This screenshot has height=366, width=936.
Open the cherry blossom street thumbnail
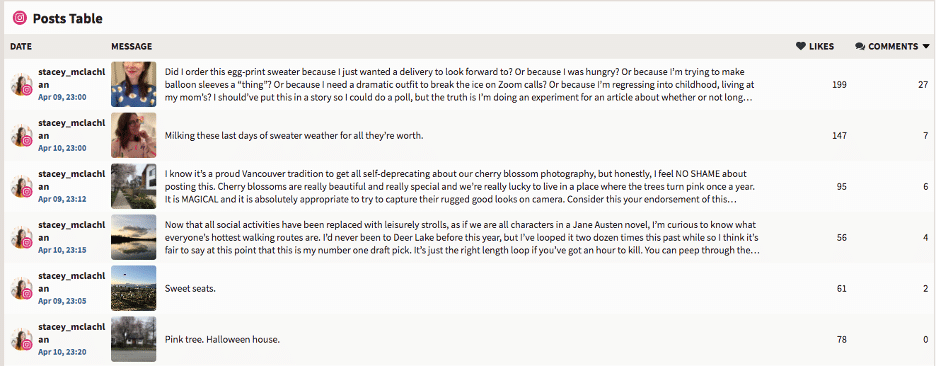[x=134, y=186]
